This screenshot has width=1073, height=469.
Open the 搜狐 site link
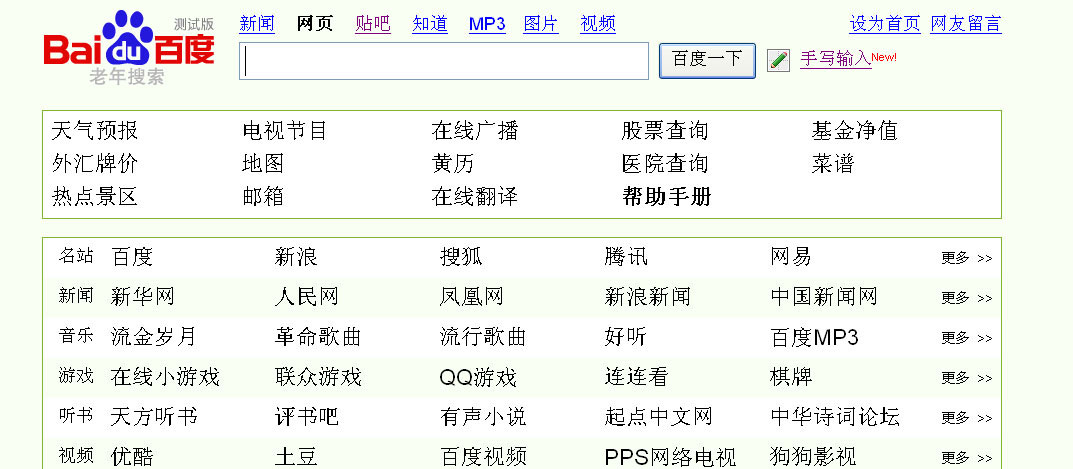pos(461,257)
